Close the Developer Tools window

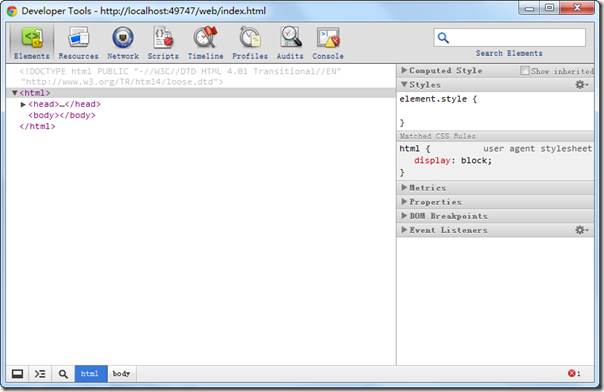point(577,8)
